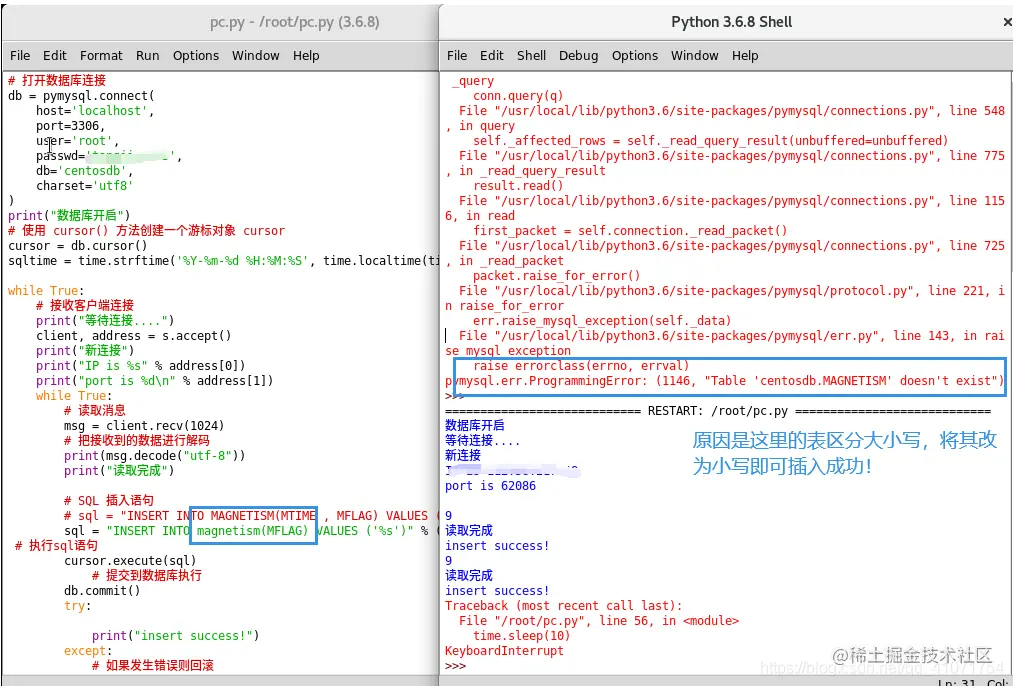1013x686 pixels.
Task: Click the 'db='centosdb'' line in editor
Action: coord(85,171)
